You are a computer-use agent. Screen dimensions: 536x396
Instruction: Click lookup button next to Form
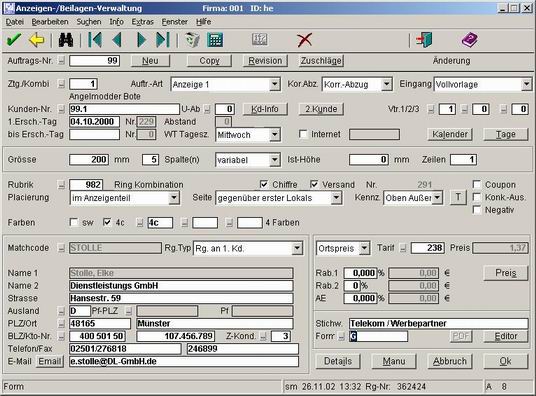click(341, 336)
